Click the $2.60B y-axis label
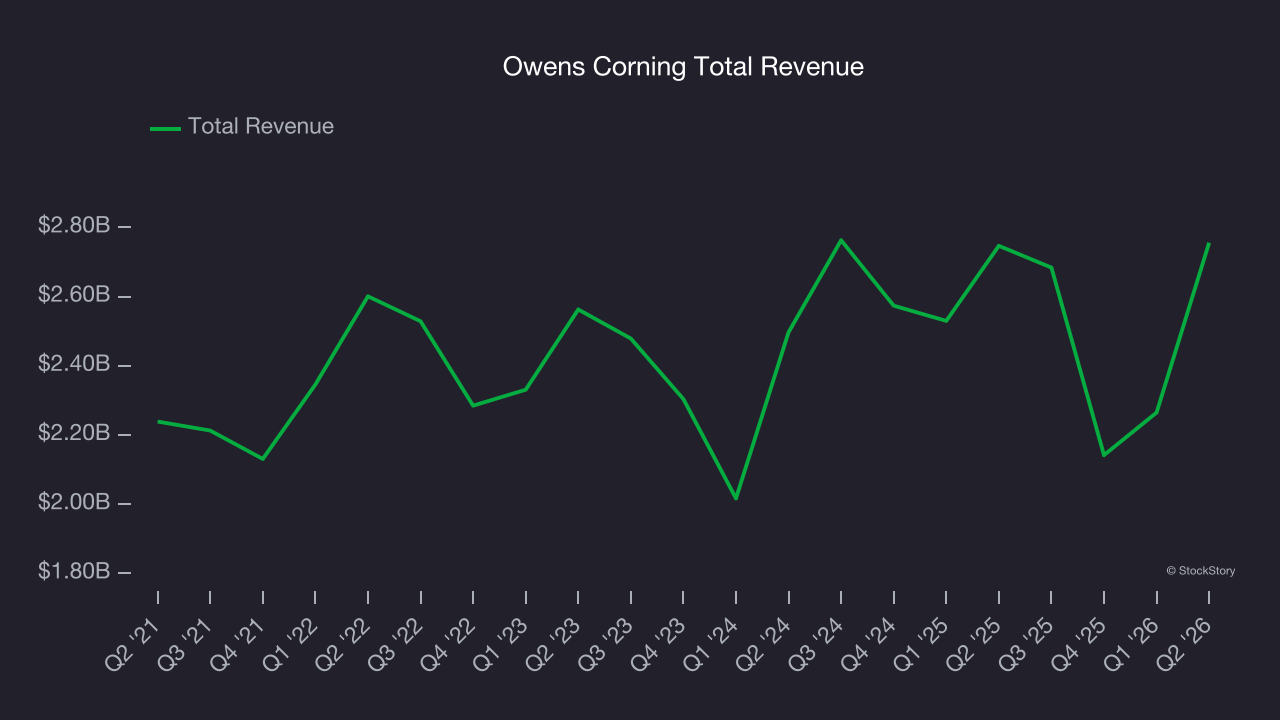This screenshot has height=720, width=1280. point(74,295)
